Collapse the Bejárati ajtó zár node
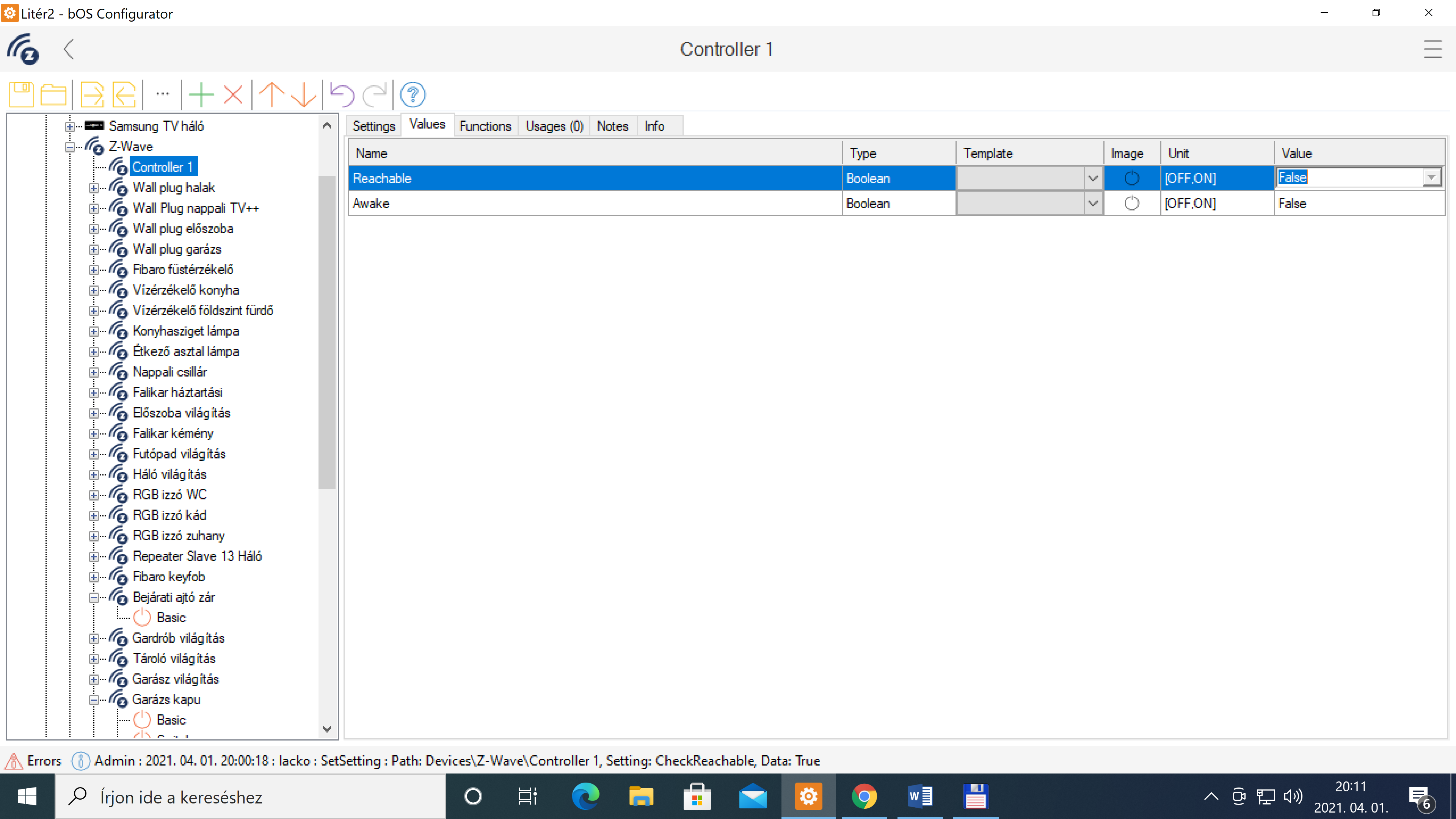 [x=94, y=598]
